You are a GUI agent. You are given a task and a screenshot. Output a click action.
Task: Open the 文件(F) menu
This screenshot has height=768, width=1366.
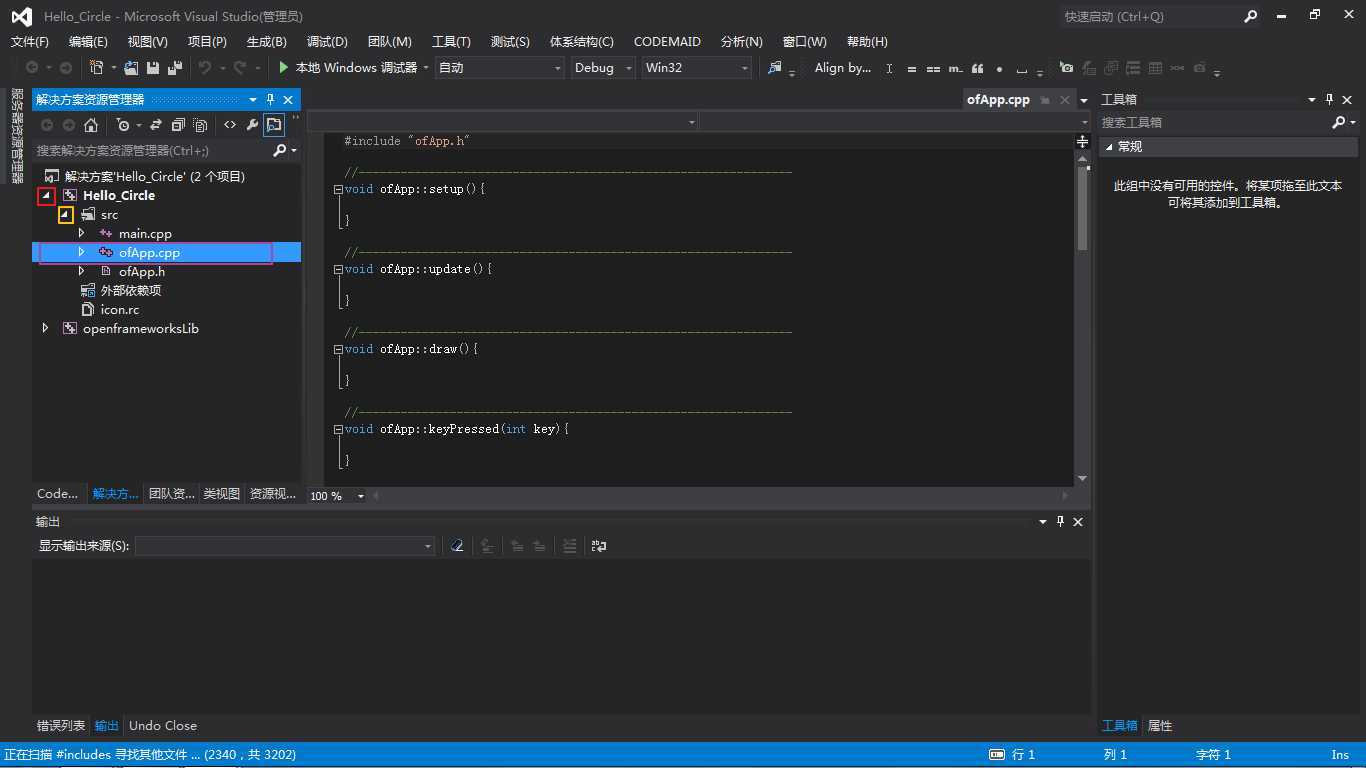30,41
